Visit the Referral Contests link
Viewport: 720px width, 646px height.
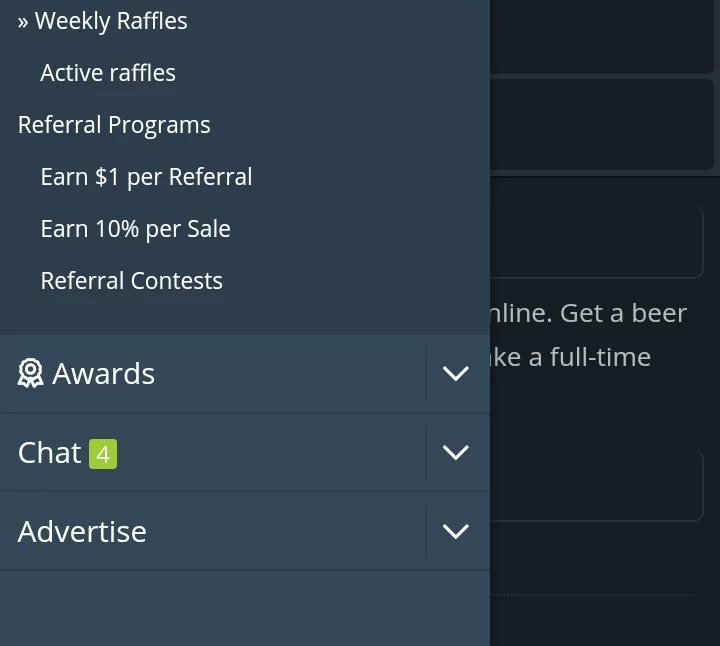(131, 281)
